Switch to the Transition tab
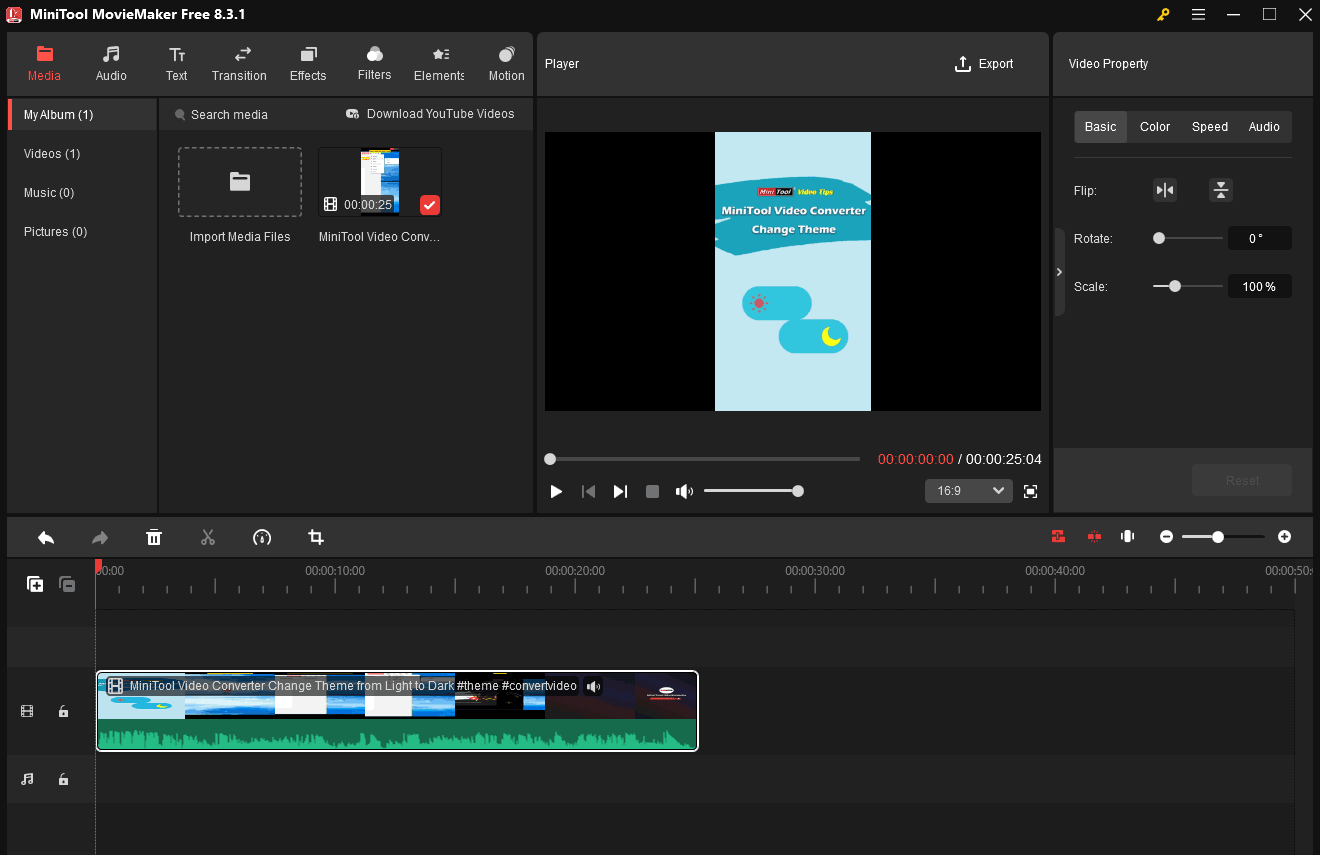The image size is (1320, 855). [x=239, y=64]
